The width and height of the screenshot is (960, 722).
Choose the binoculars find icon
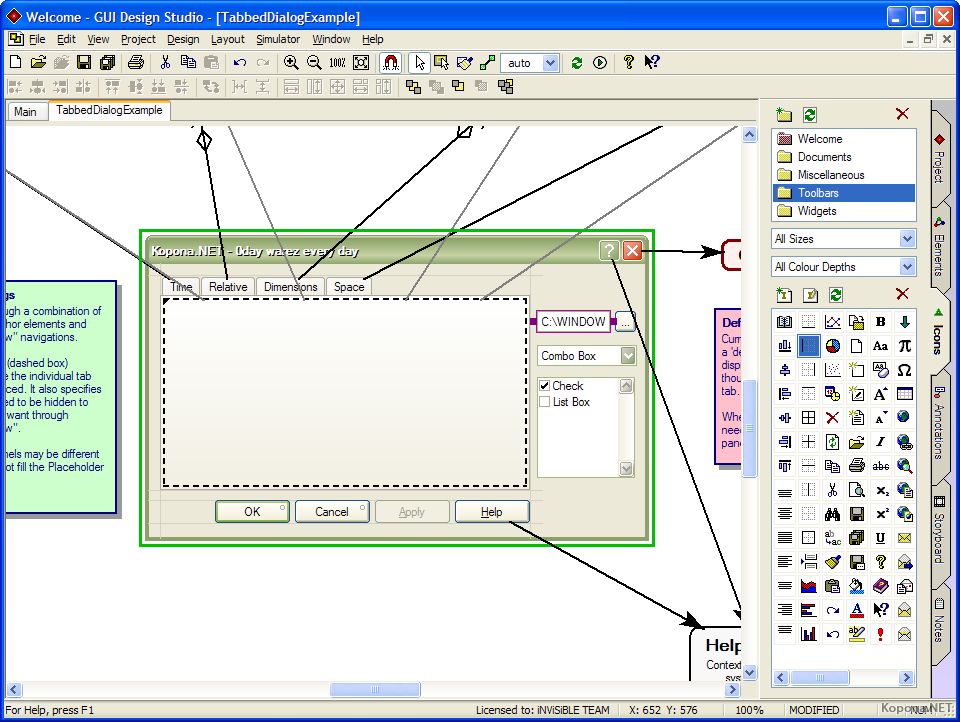coord(833,514)
